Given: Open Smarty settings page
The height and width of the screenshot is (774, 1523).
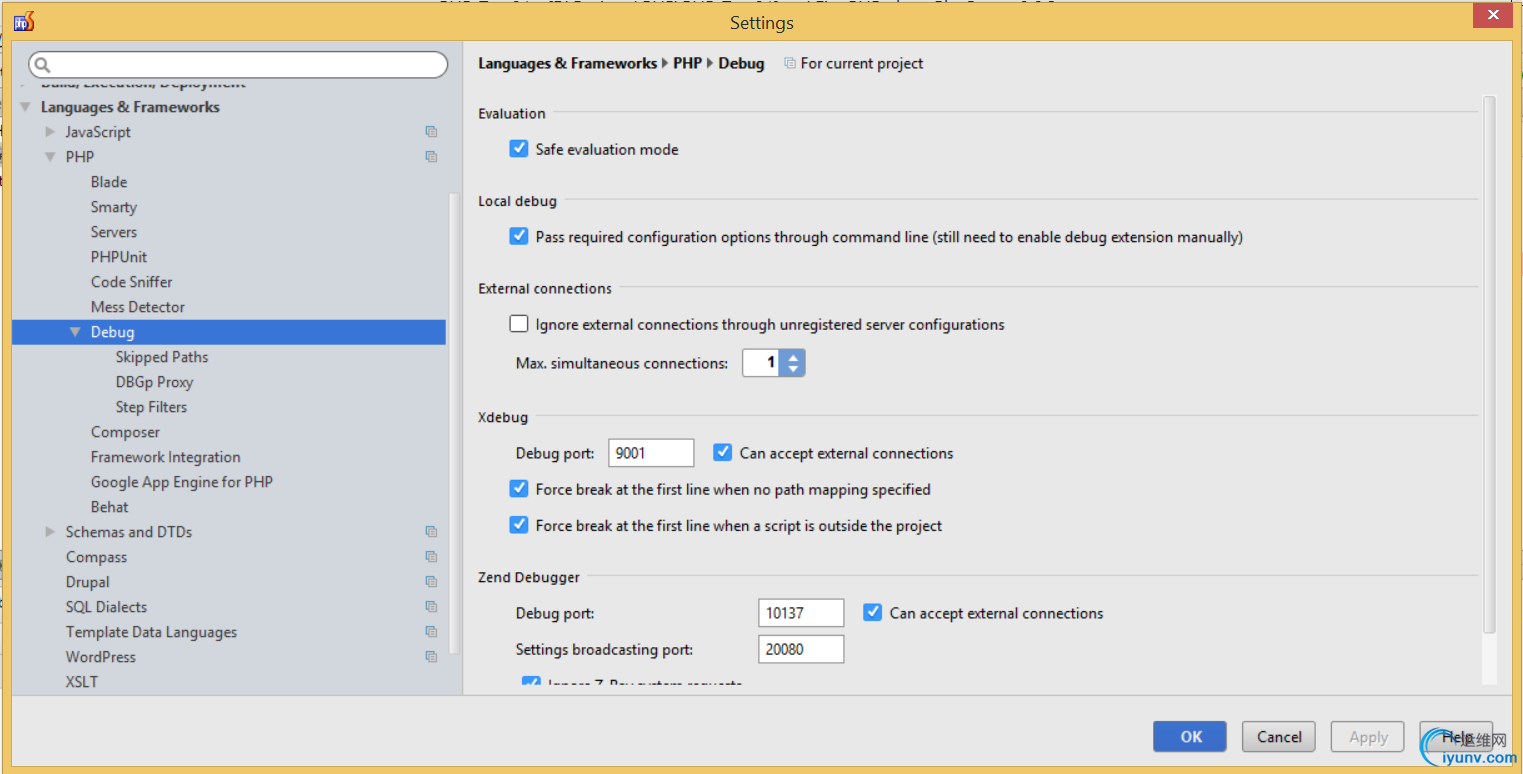Looking at the screenshot, I should 114,207.
